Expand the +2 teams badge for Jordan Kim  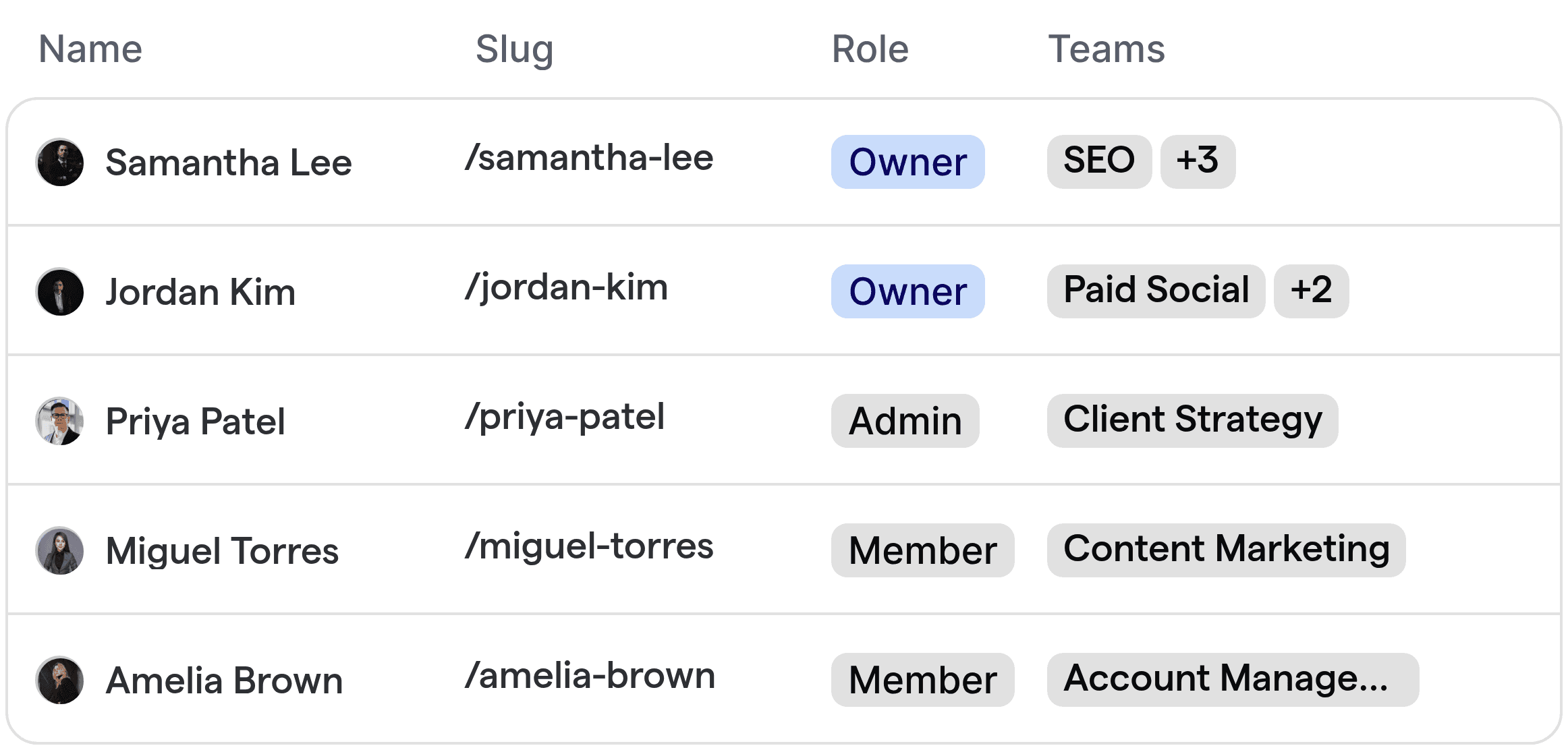click(x=1310, y=291)
